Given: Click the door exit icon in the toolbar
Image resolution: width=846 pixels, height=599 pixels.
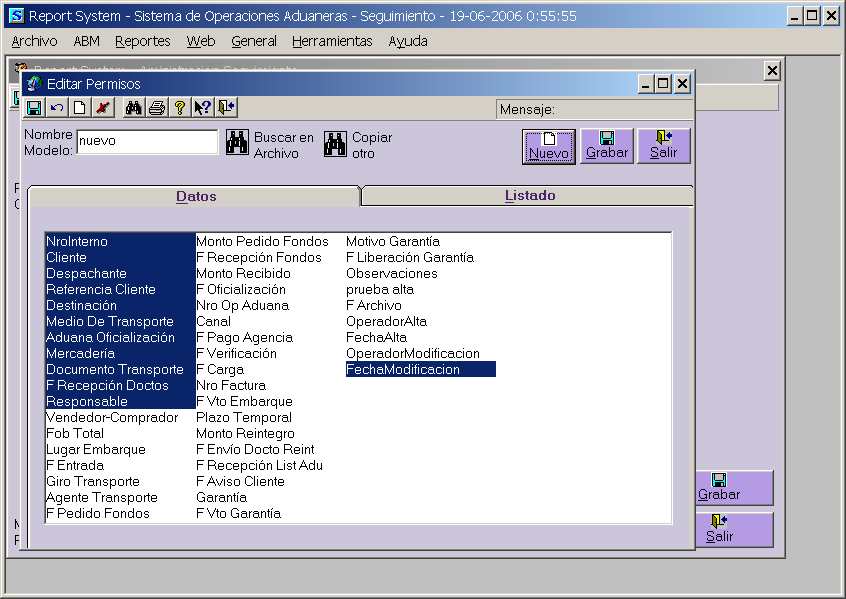Looking at the screenshot, I should tap(226, 108).
